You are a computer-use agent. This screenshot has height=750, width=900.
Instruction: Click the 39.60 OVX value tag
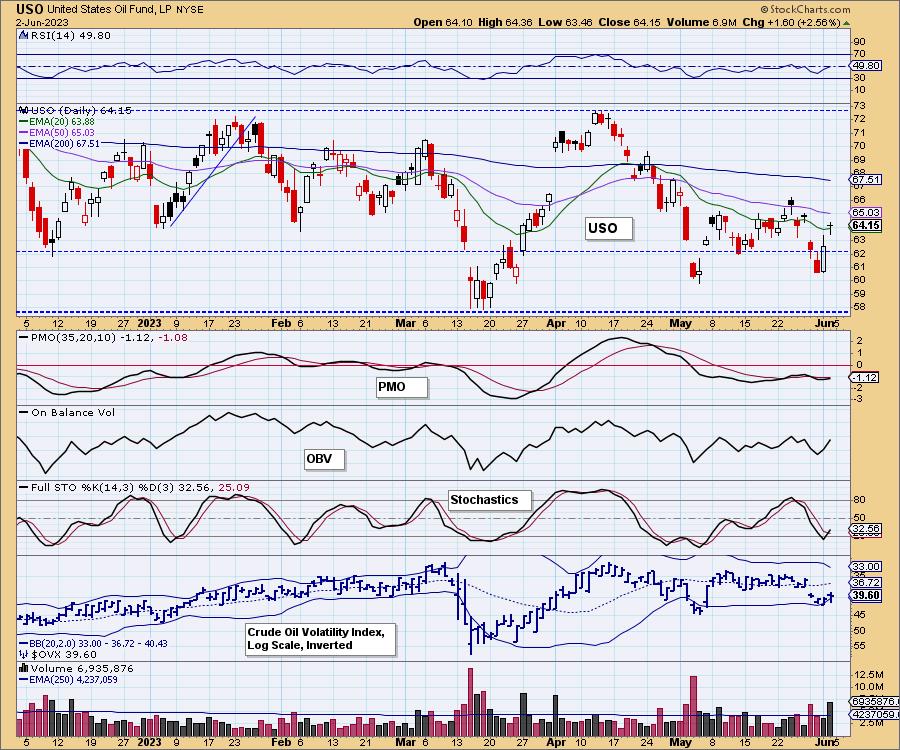click(x=866, y=595)
